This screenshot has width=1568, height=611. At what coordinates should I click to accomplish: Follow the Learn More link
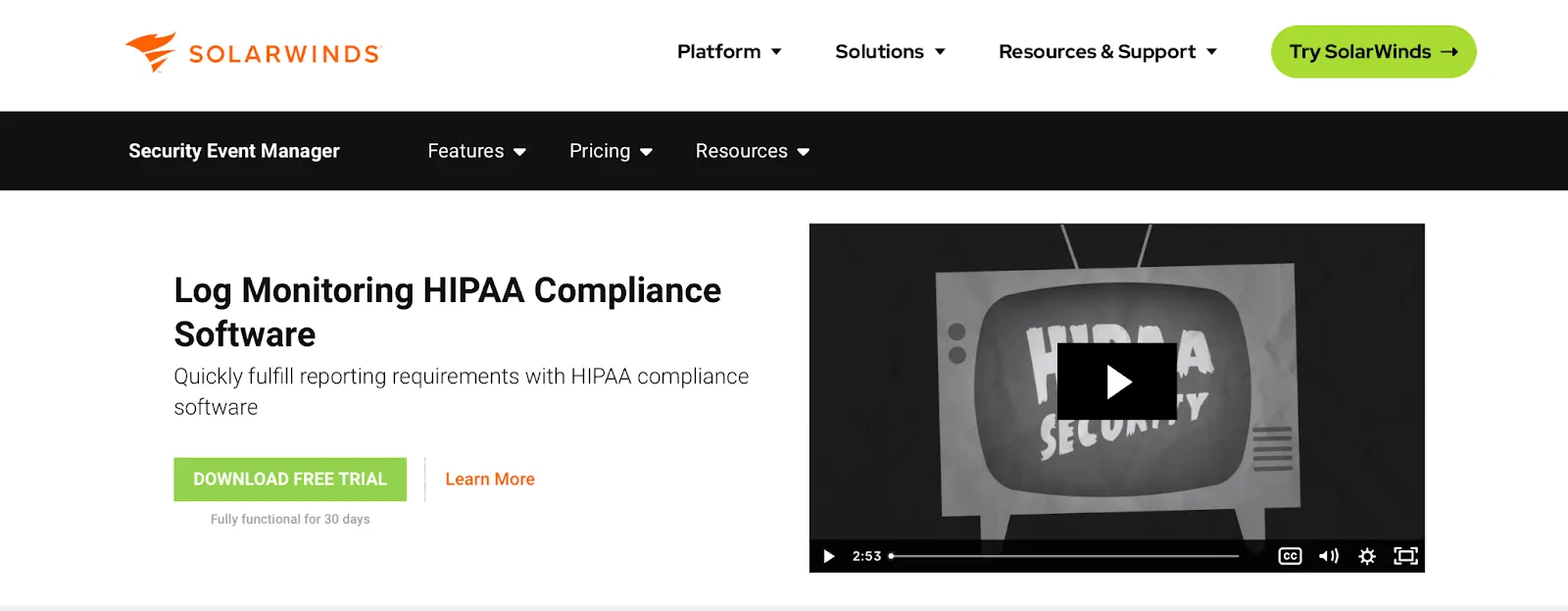[490, 479]
